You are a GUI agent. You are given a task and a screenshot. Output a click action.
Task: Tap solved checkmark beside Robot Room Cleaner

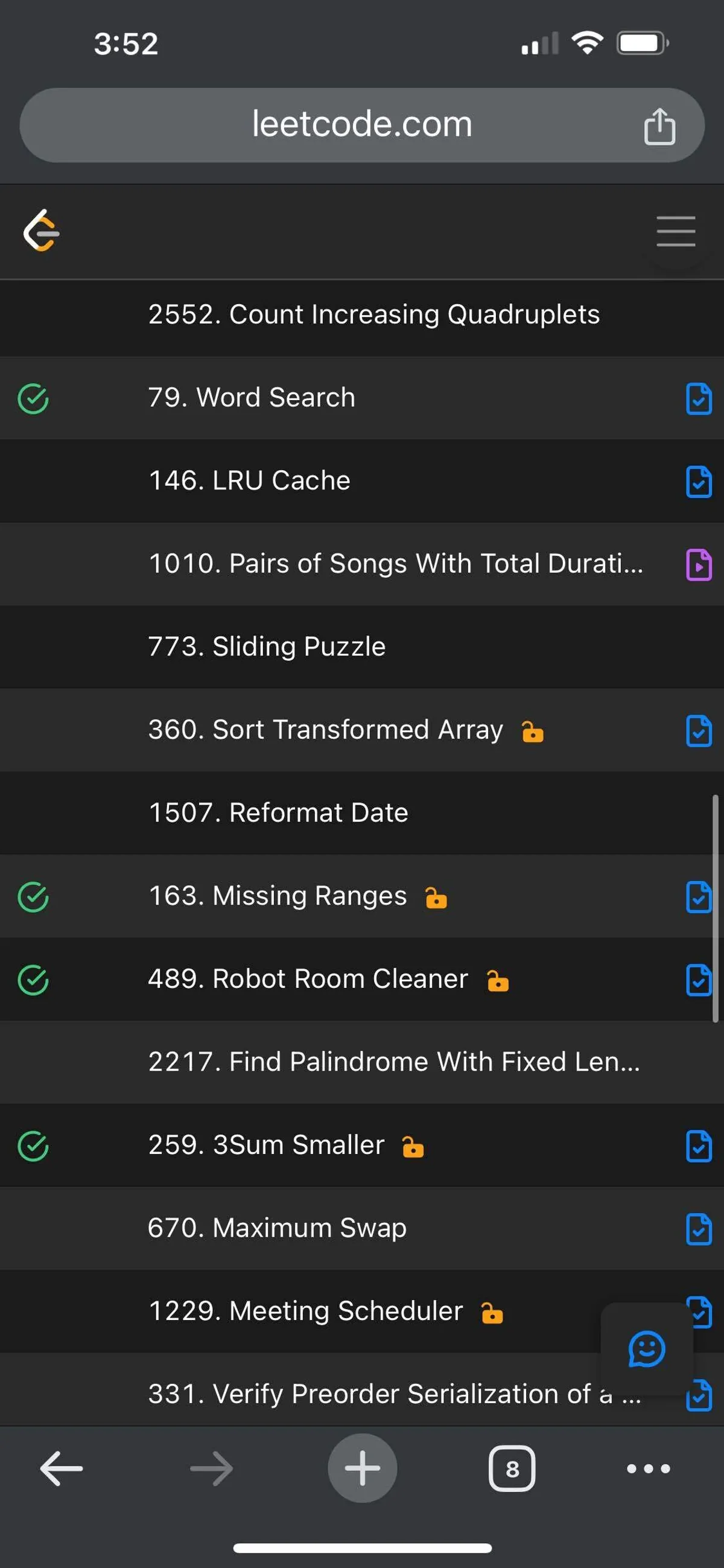click(x=33, y=980)
